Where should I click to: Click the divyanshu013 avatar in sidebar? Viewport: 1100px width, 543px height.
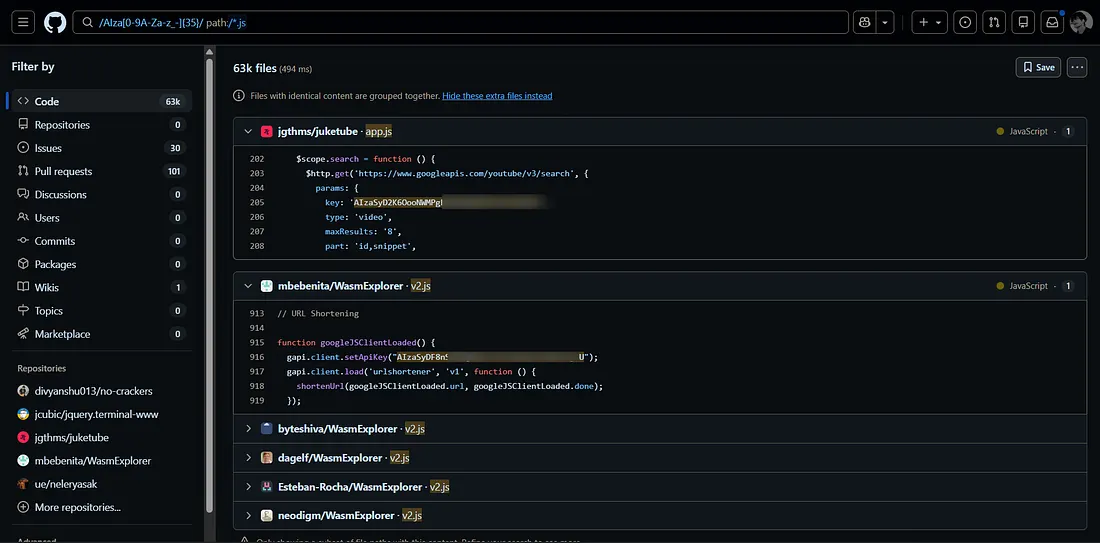pyautogui.click(x=23, y=391)
